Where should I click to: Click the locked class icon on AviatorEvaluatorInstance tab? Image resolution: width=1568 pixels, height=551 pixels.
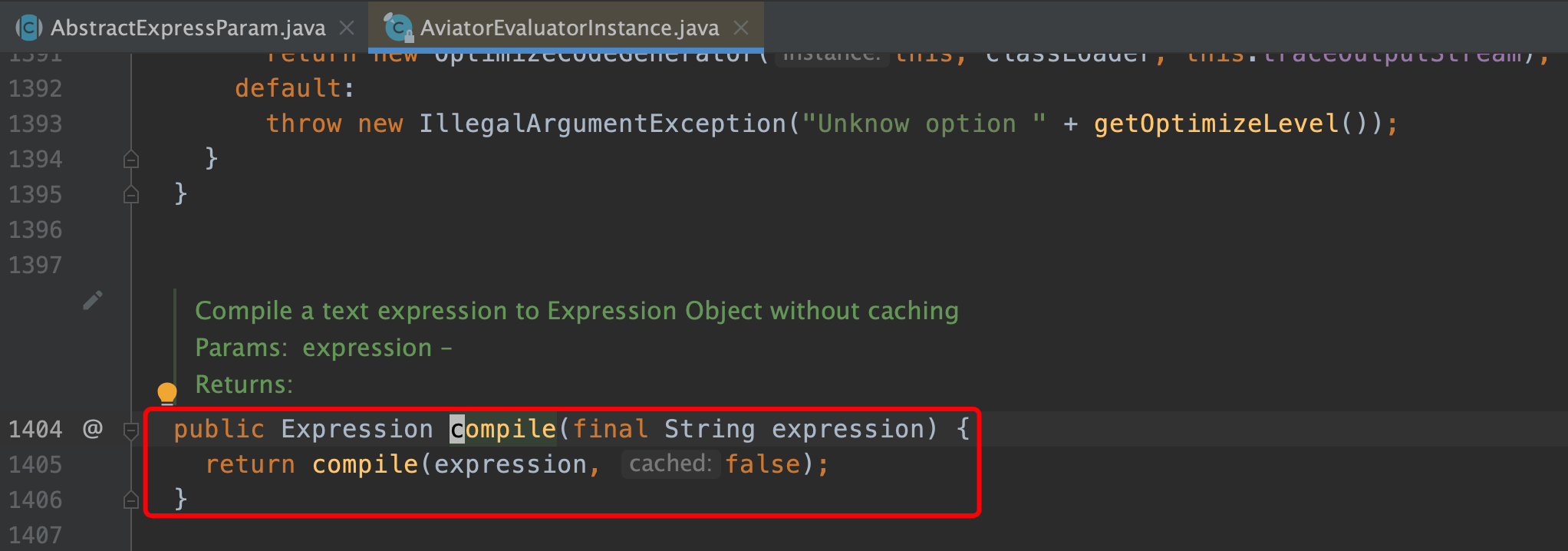tap(398, 28)
